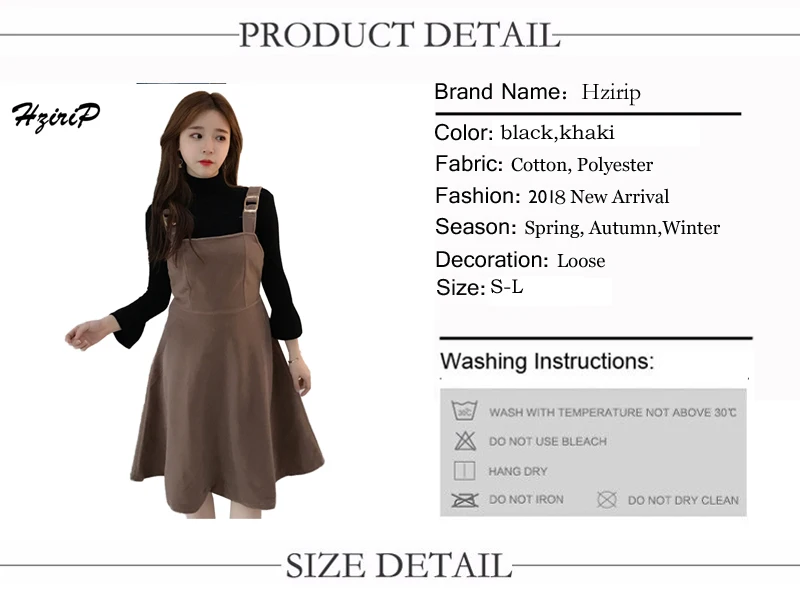
Task: Click the PRODUCT DETAIL heading
Action: 399,35
